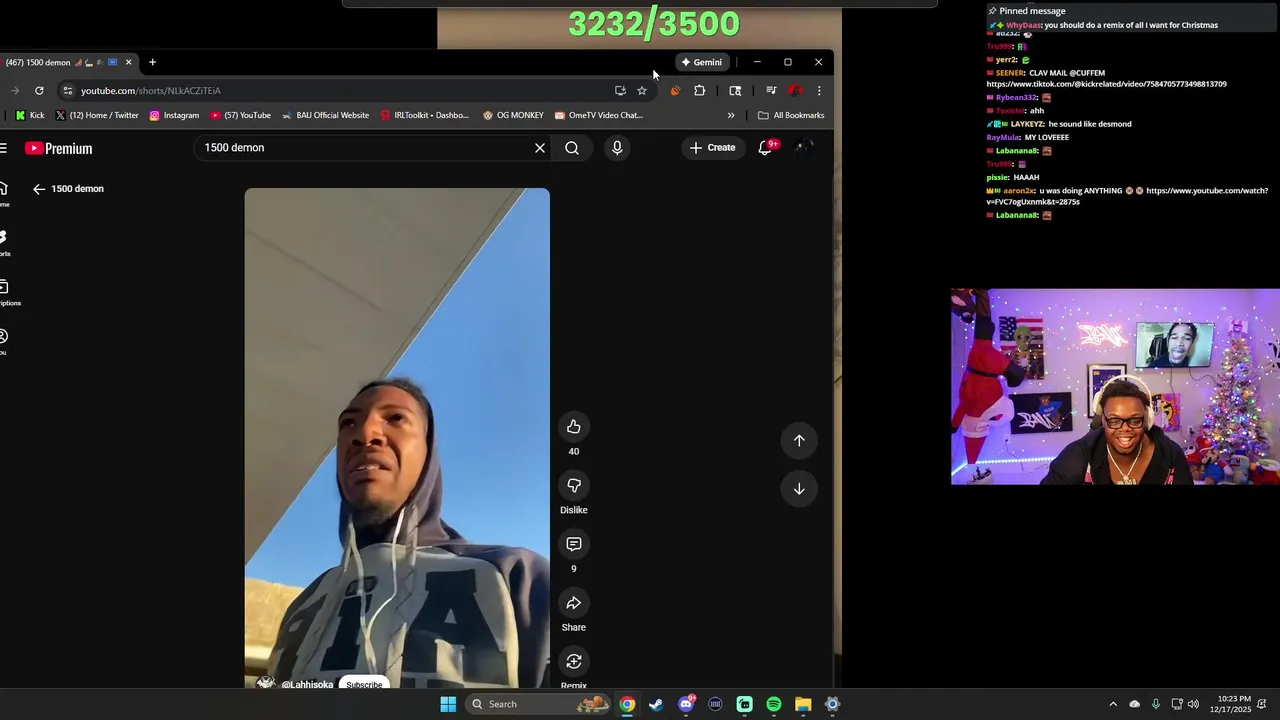1280x720 pixels.
Task: Show hidden system tray icons
Action: pyautogui.click(x=1113, y=704)
